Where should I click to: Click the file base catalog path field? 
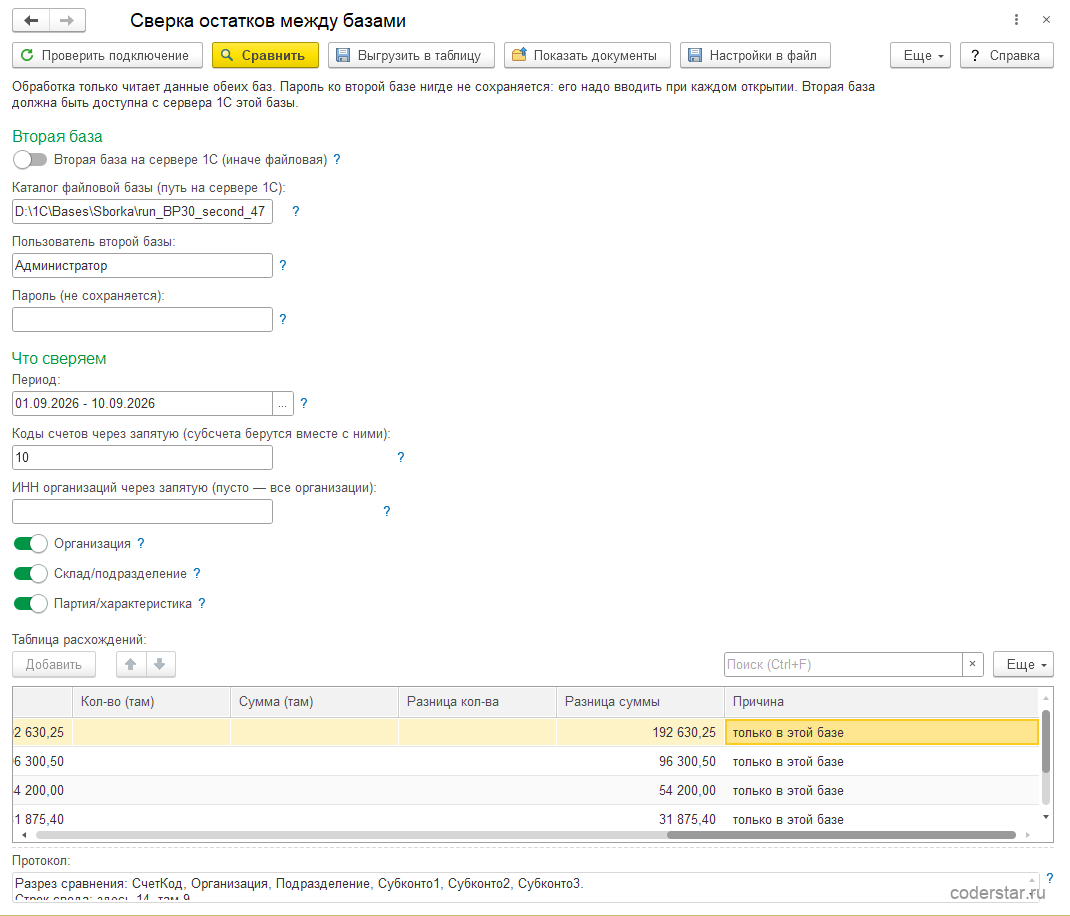click(143, 212)
